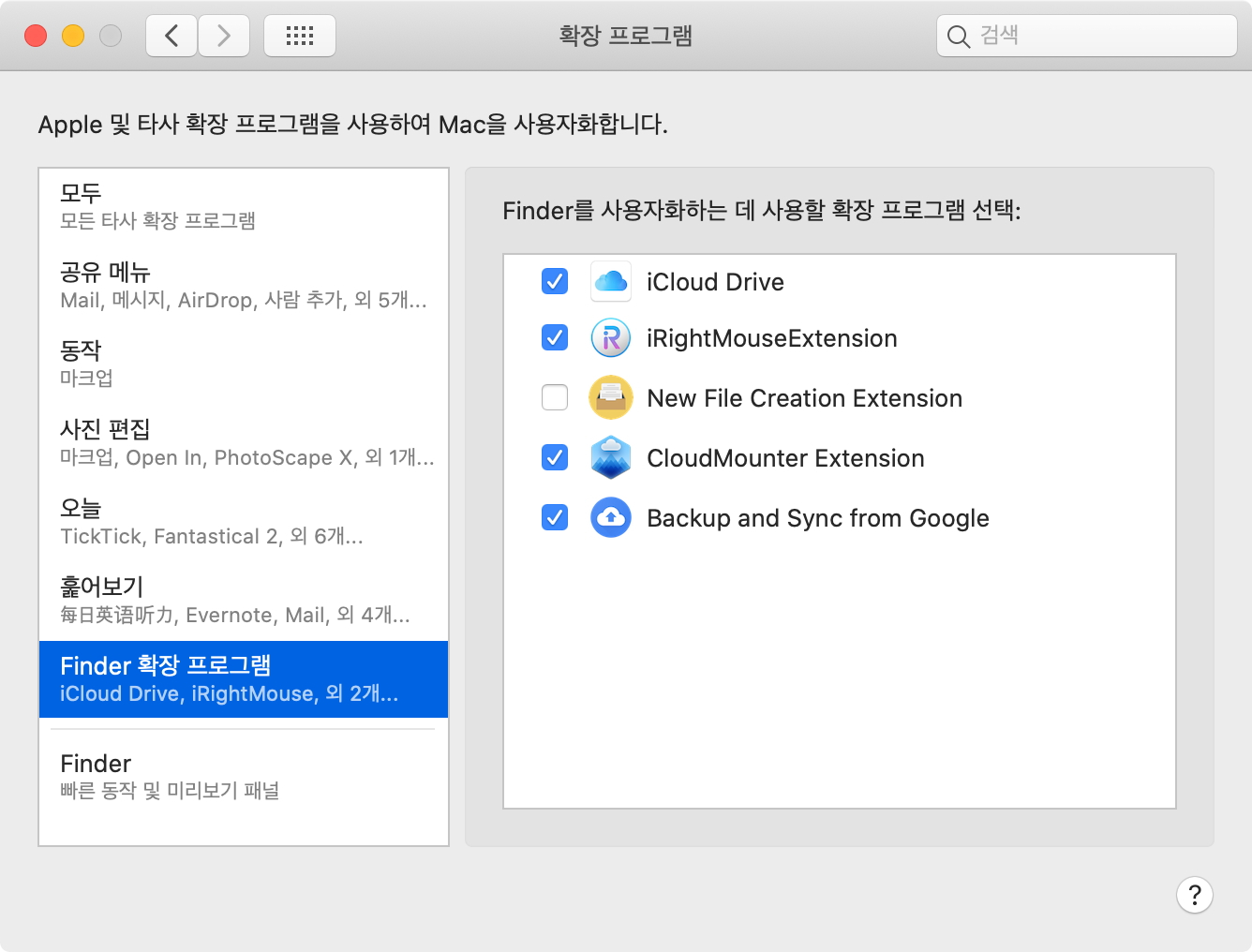This screenshot has height=952, width=1252.
Task: Close the window with red button
Action: coord(36,36)
